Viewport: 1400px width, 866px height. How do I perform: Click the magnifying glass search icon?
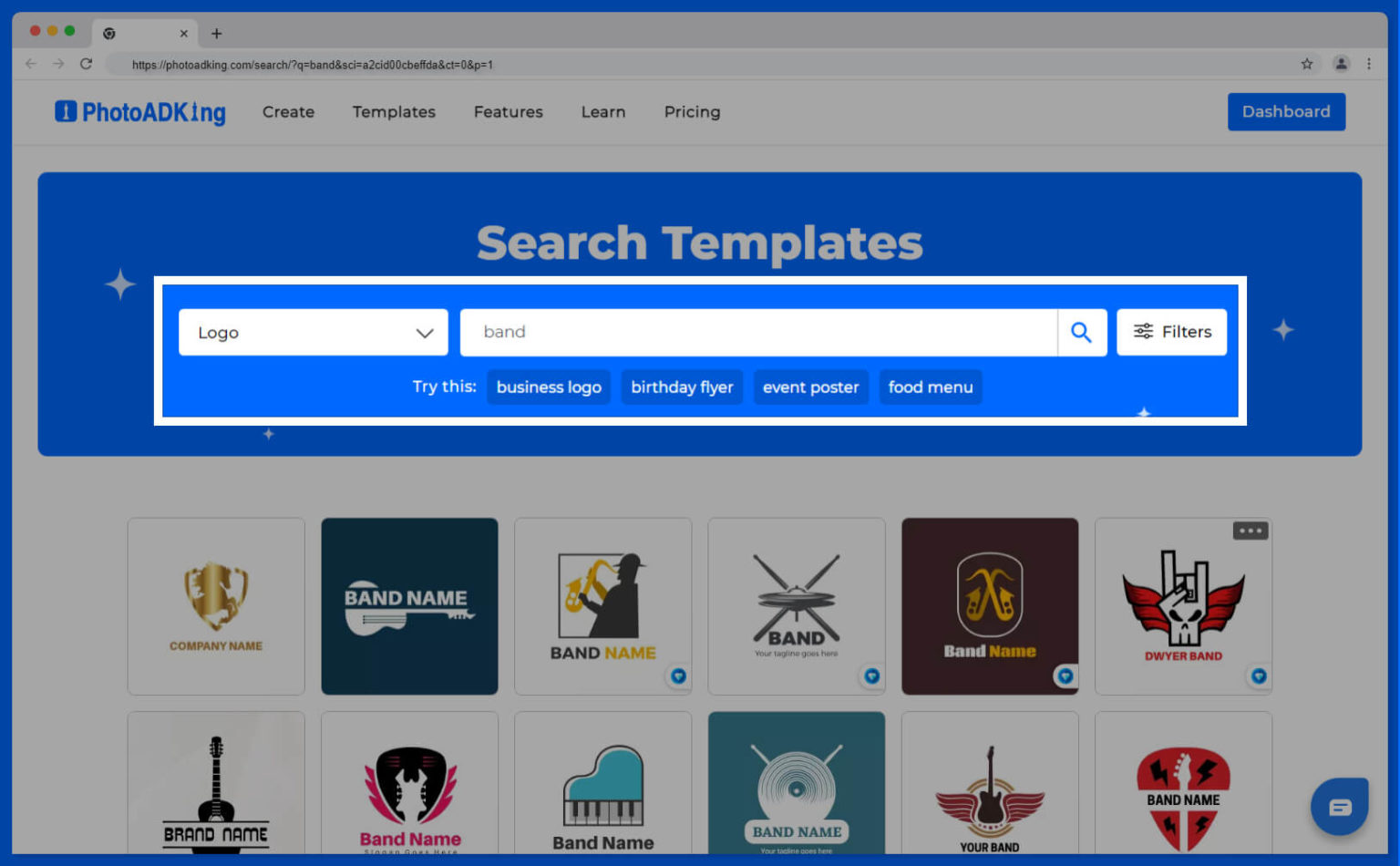1081,333
